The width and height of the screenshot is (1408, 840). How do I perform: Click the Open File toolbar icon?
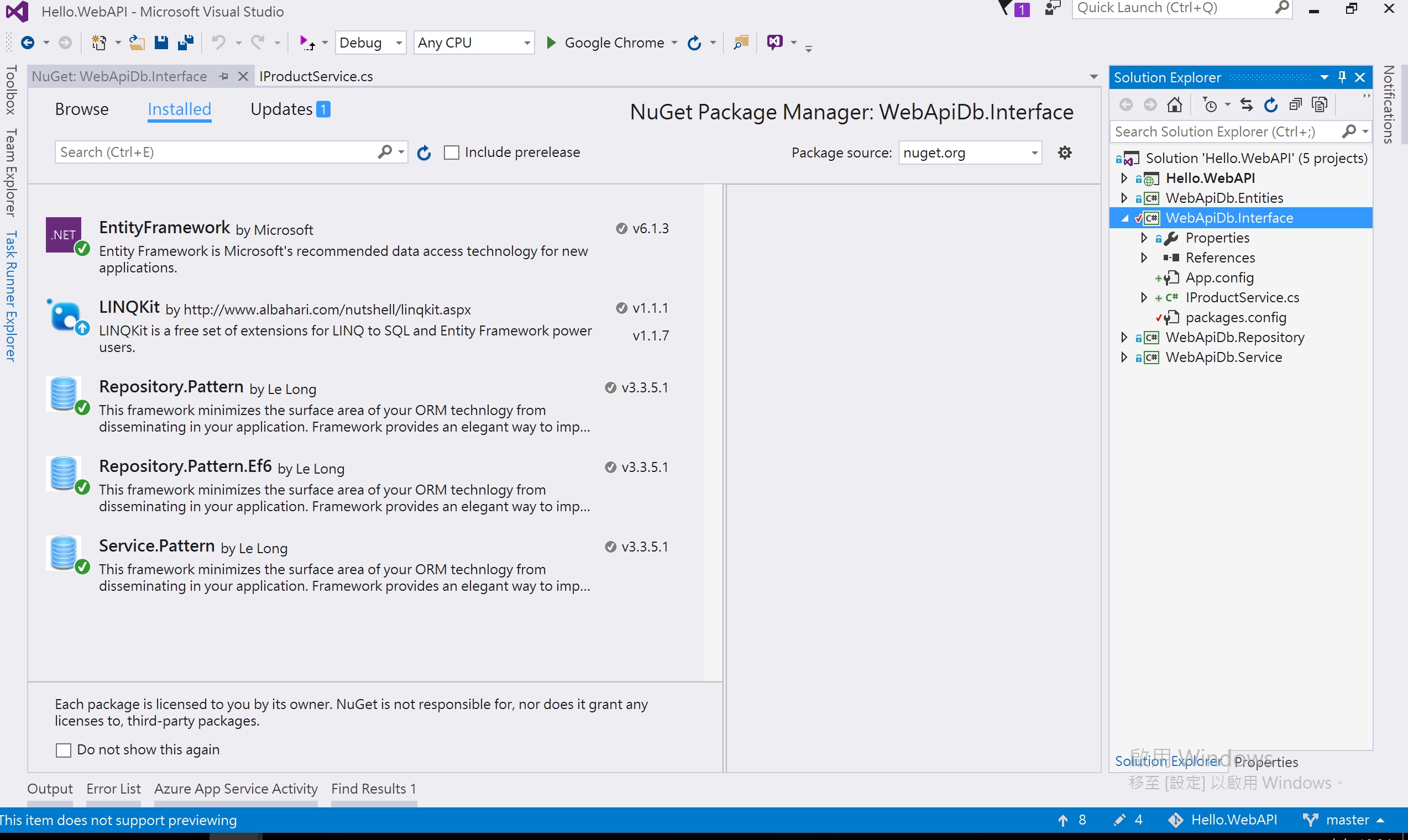pos(137,43)
